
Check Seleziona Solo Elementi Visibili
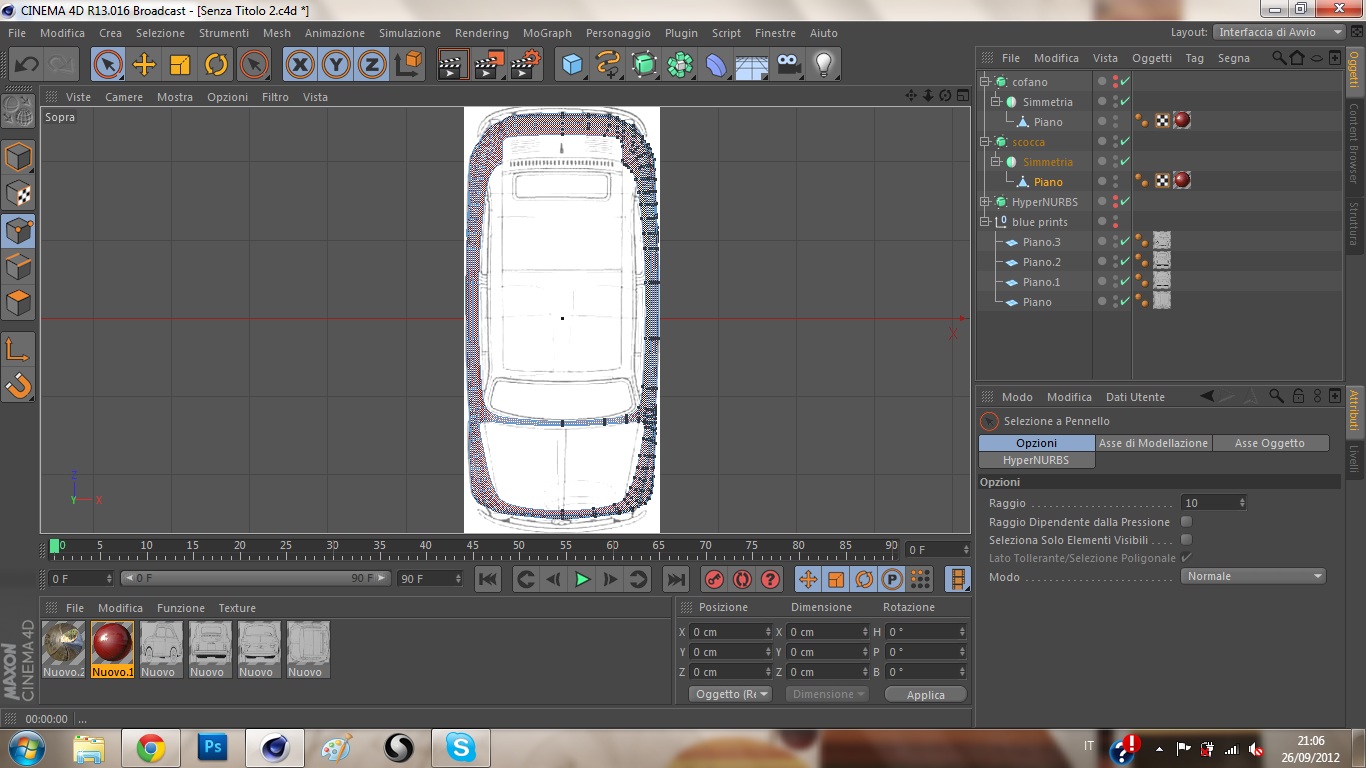pos(1186,540)
